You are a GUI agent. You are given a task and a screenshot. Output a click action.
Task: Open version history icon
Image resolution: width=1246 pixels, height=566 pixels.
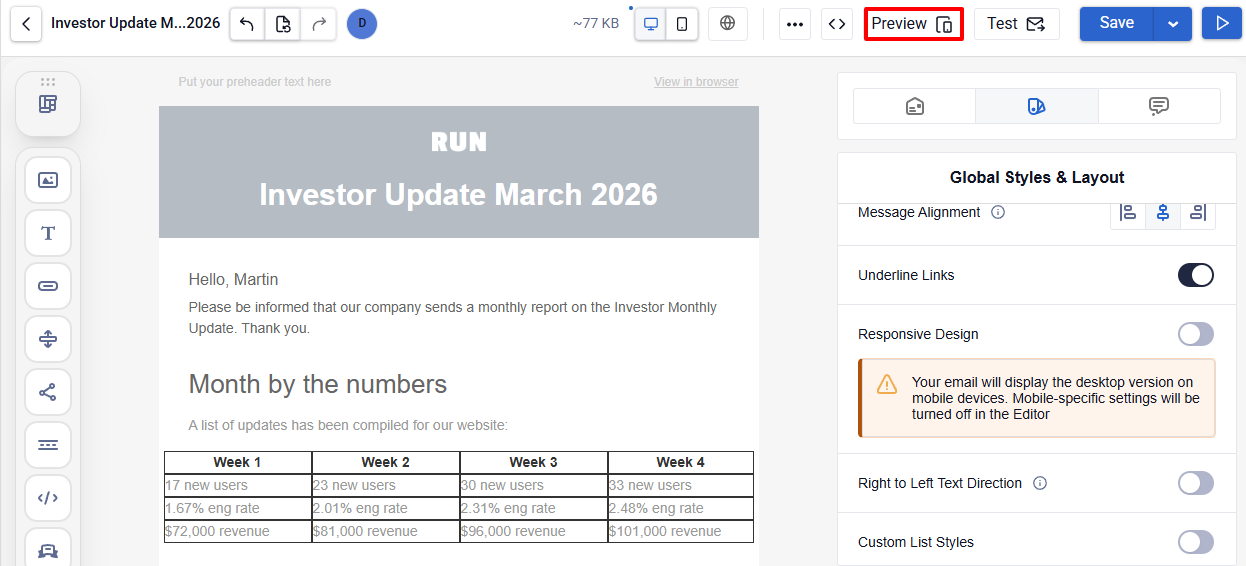[283, 24]
